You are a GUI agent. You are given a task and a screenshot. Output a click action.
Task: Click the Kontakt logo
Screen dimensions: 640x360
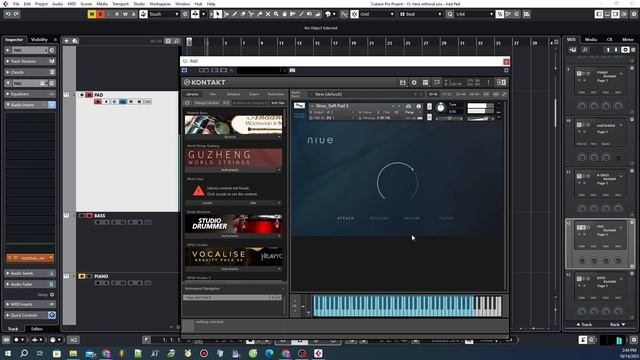pyautogui.click(x=205, y=82)
